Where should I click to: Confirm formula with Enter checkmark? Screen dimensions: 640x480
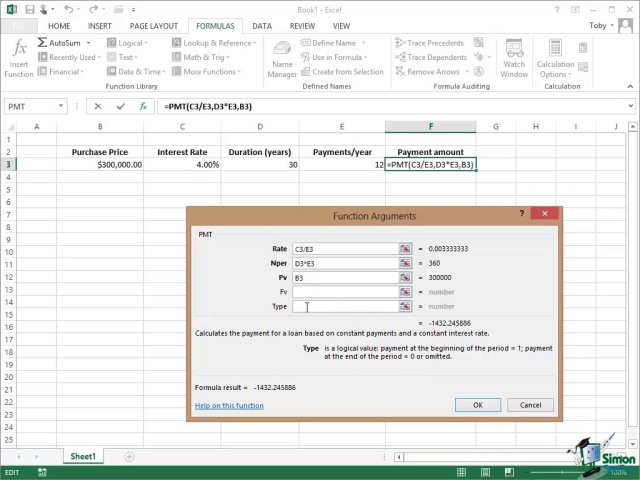tap(120, 106)
